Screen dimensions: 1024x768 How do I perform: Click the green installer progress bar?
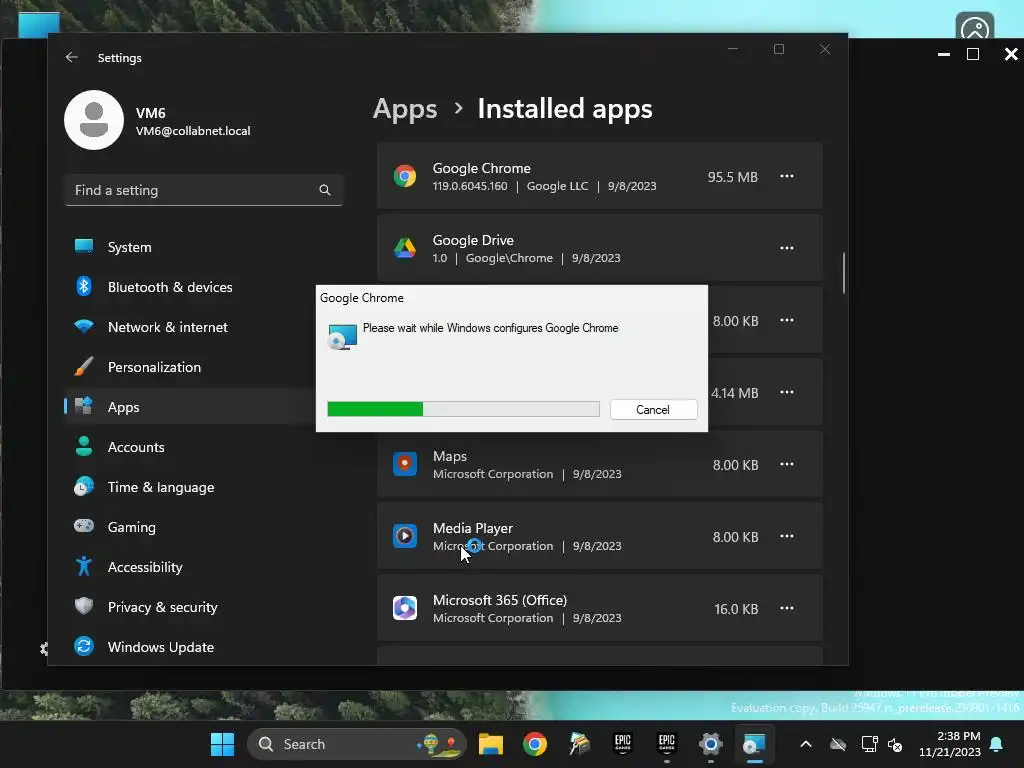point(463,409)
